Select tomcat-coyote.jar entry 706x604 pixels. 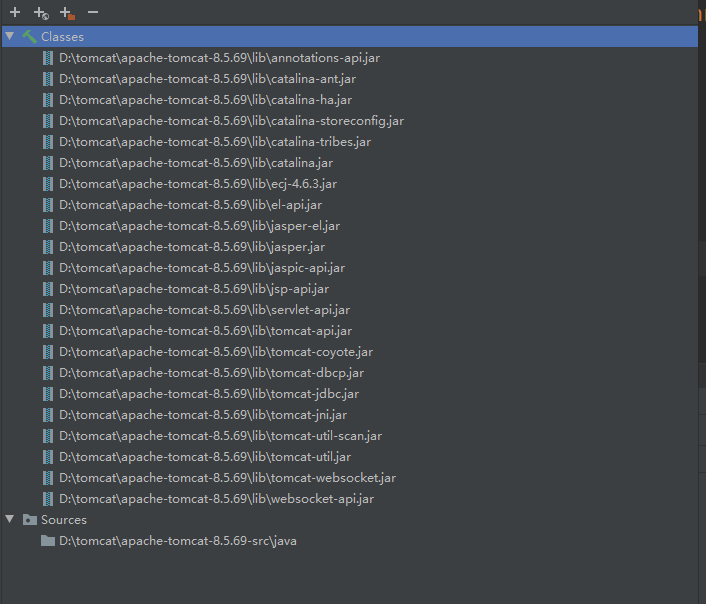[216, 352]
